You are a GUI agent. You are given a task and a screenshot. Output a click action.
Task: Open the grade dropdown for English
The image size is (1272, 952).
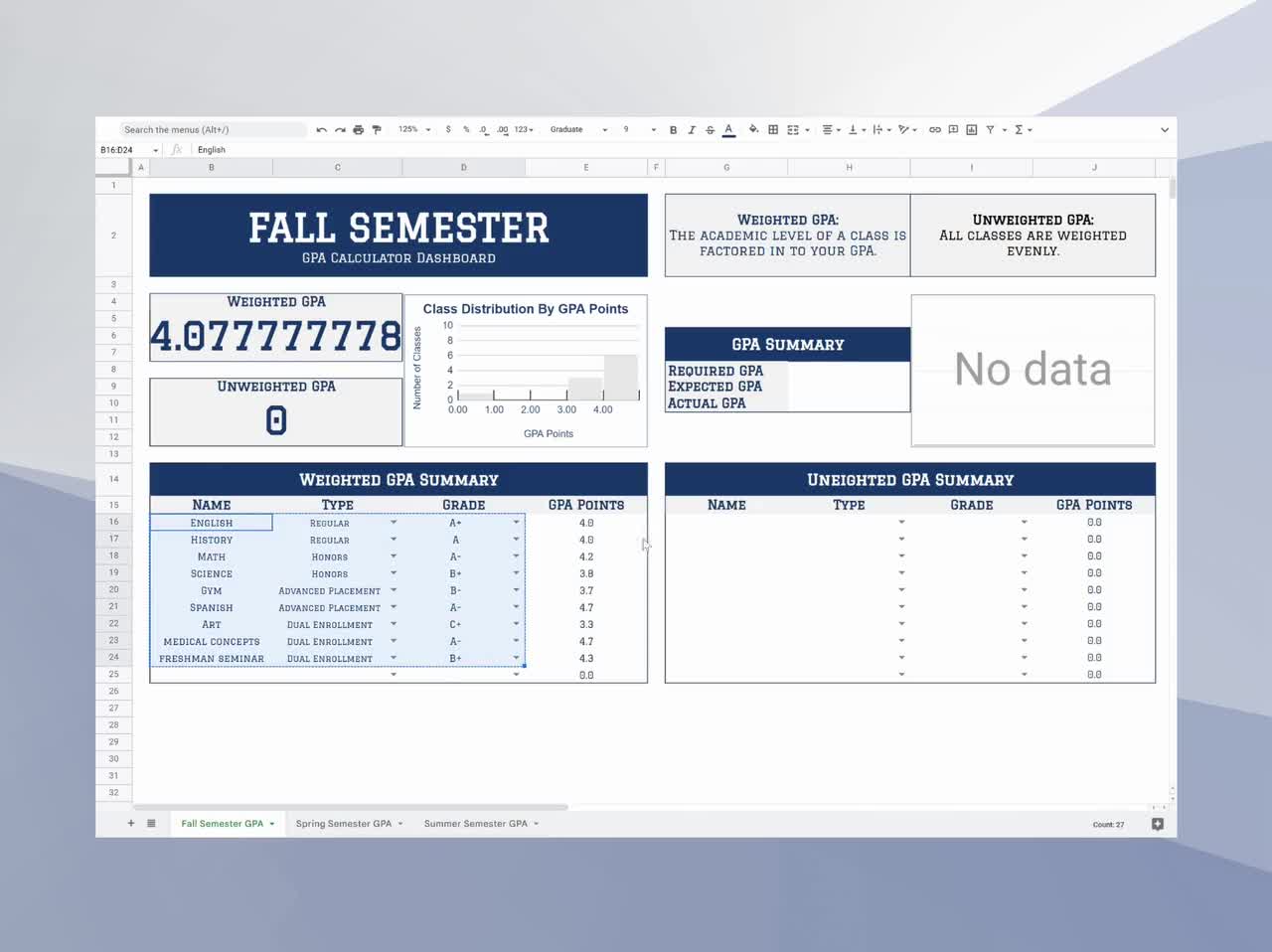click(516, 522)
